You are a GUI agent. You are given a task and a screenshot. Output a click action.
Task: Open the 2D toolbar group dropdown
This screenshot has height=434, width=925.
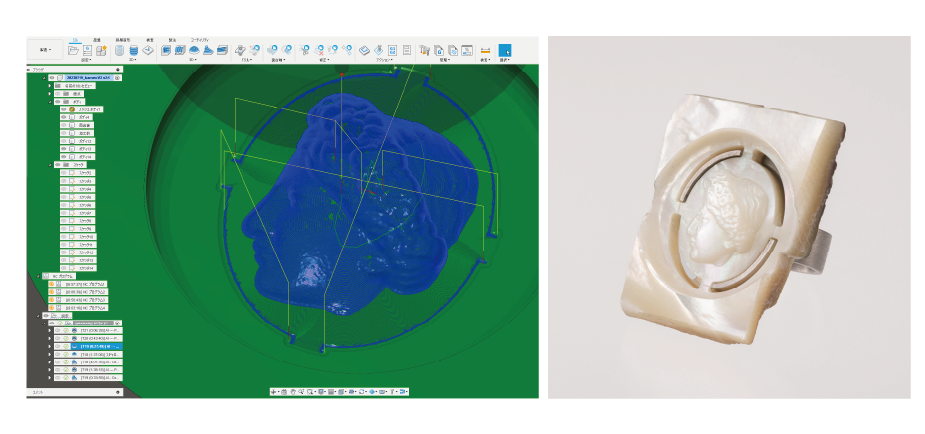[x=133, y=60]
